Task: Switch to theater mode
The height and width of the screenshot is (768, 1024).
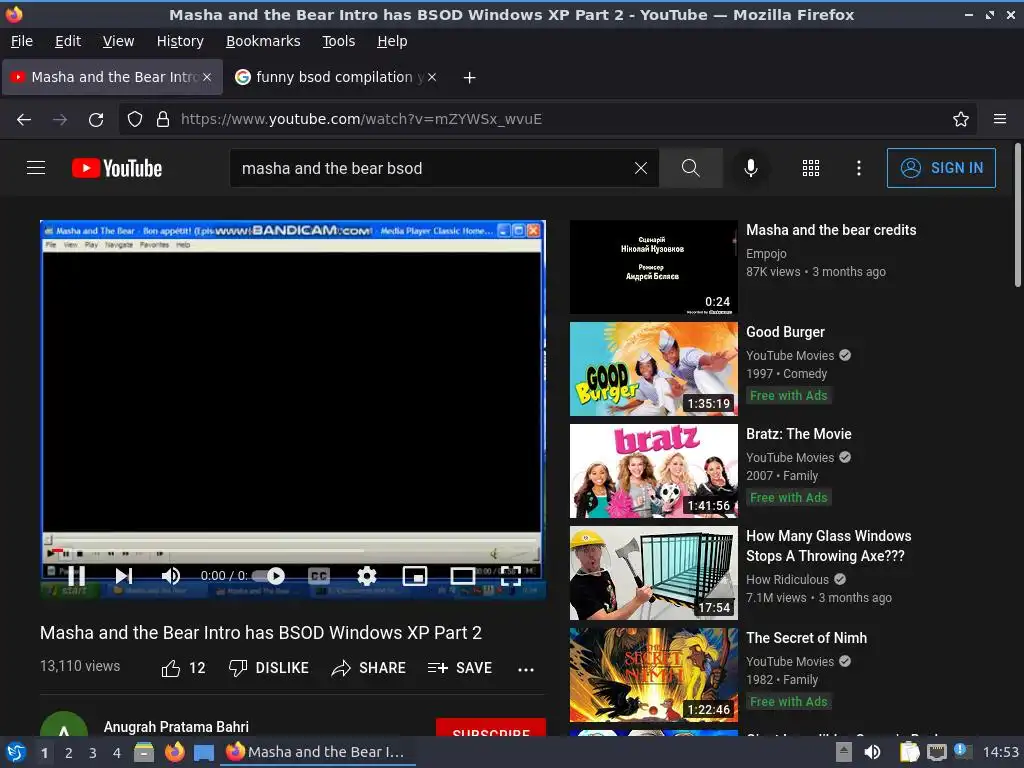Action: [462, 575]
